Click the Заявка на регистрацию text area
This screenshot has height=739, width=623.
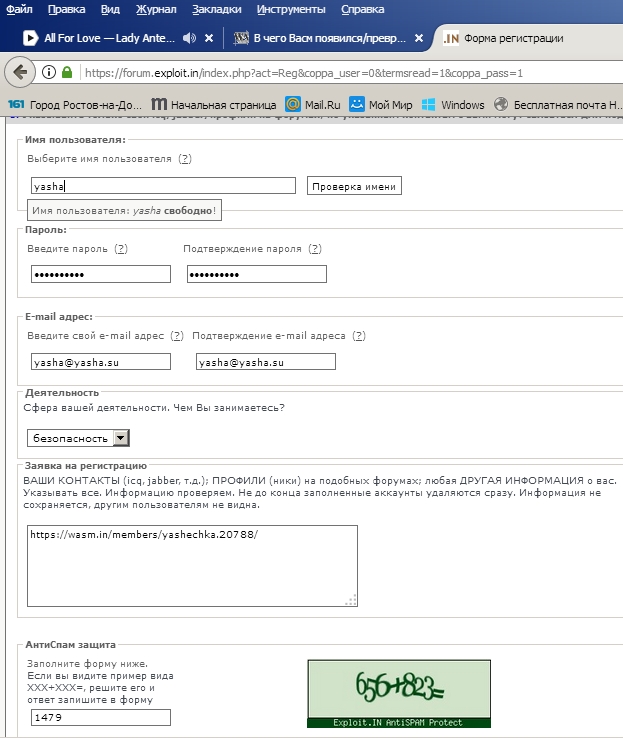pos(192,566)
